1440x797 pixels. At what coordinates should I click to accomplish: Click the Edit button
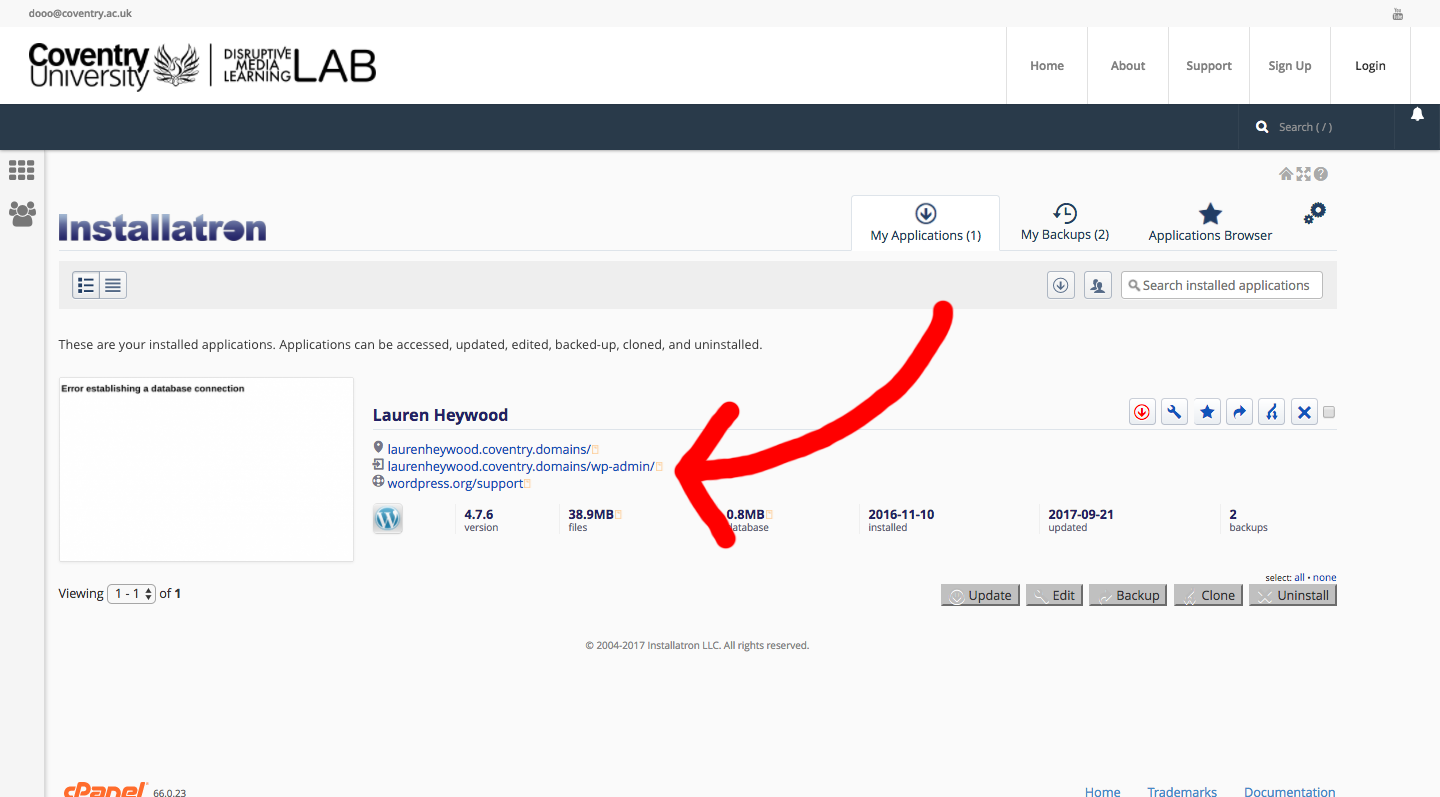pos(1054,595)
